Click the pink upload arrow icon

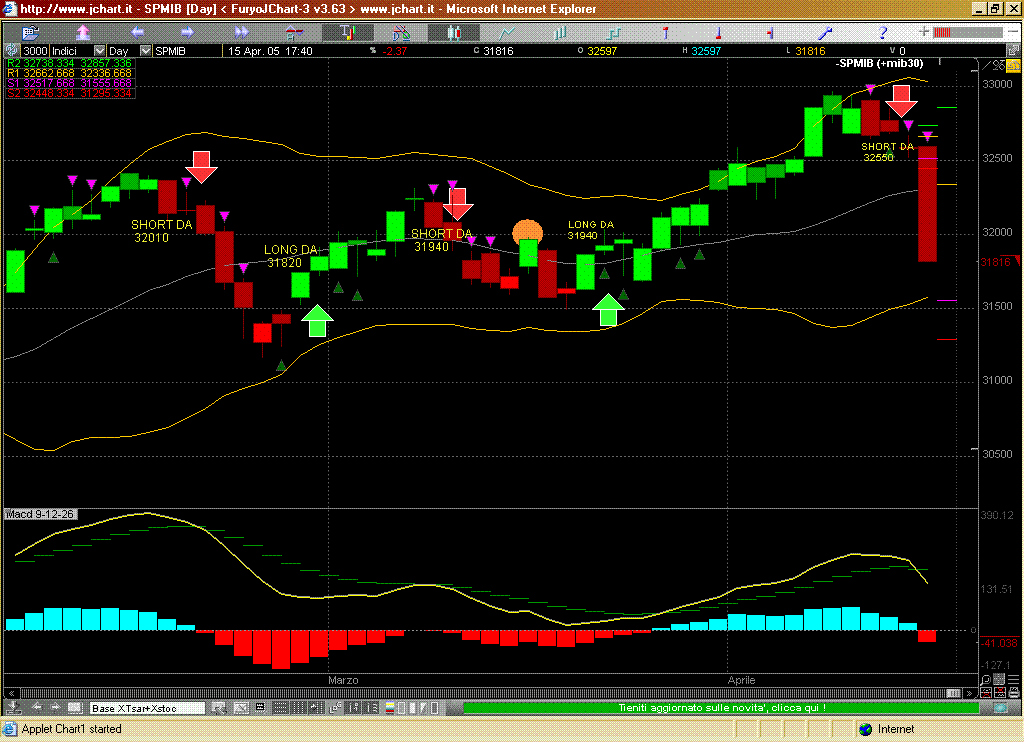click(83, 32)
